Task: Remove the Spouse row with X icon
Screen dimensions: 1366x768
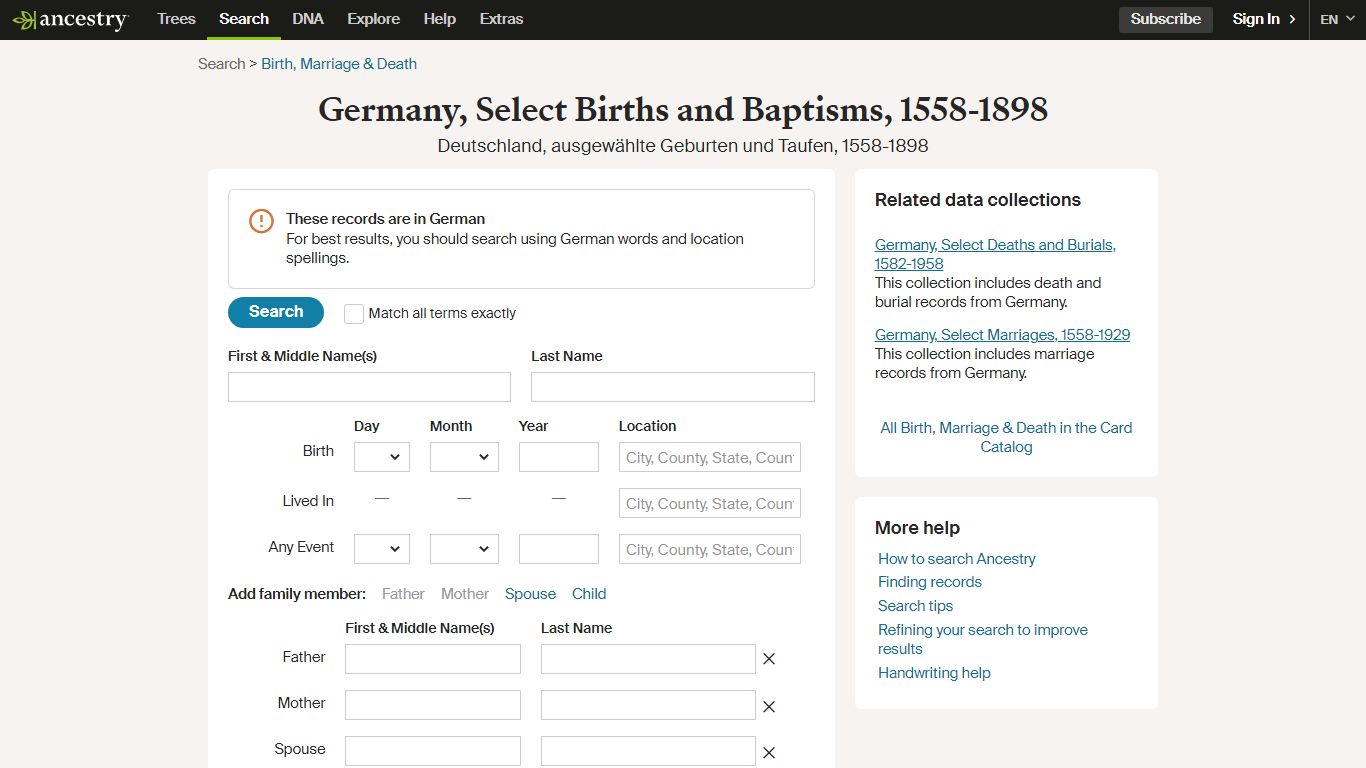Action: [x=769, y=753]
